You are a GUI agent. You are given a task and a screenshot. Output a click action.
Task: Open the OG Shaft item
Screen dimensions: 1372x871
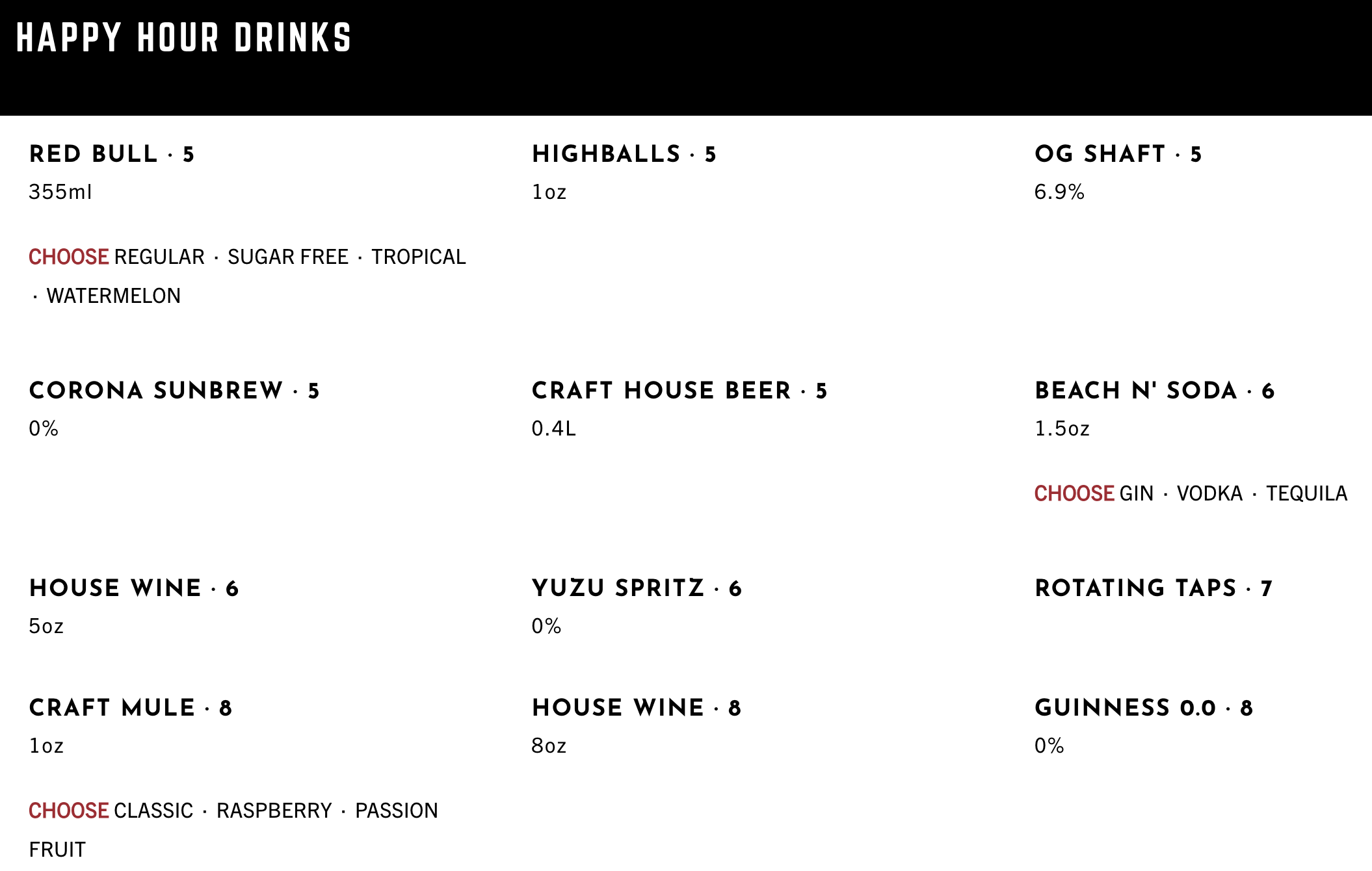point(1118,154)
